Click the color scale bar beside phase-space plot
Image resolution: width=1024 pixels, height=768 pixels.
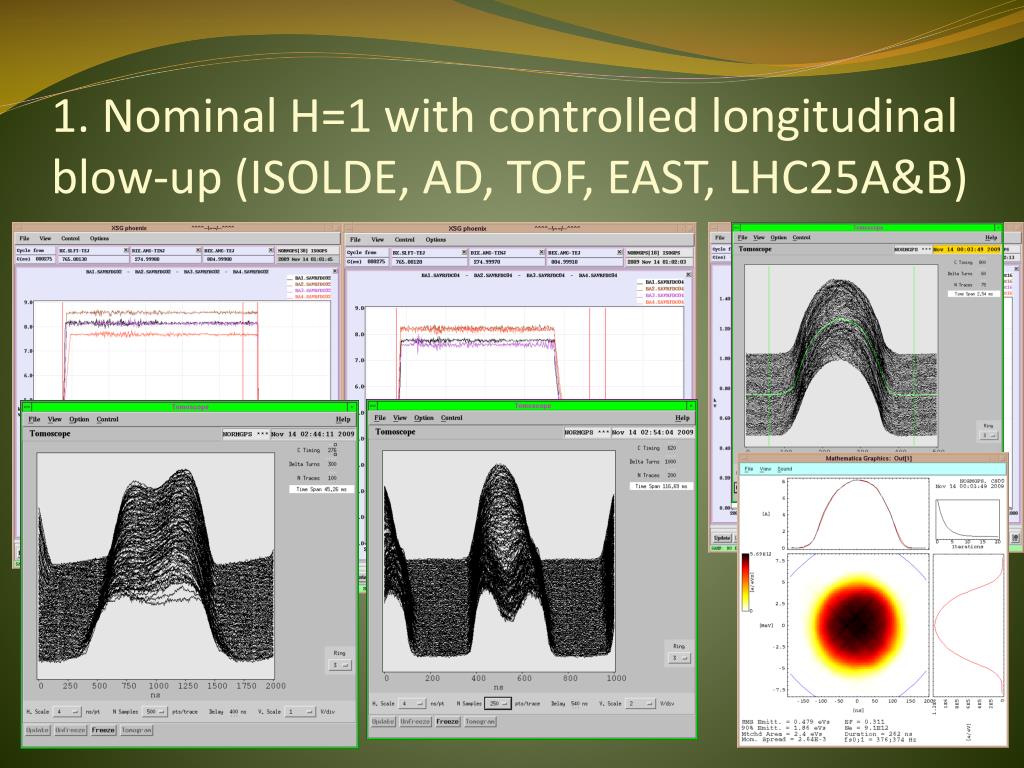click(745, 583)
